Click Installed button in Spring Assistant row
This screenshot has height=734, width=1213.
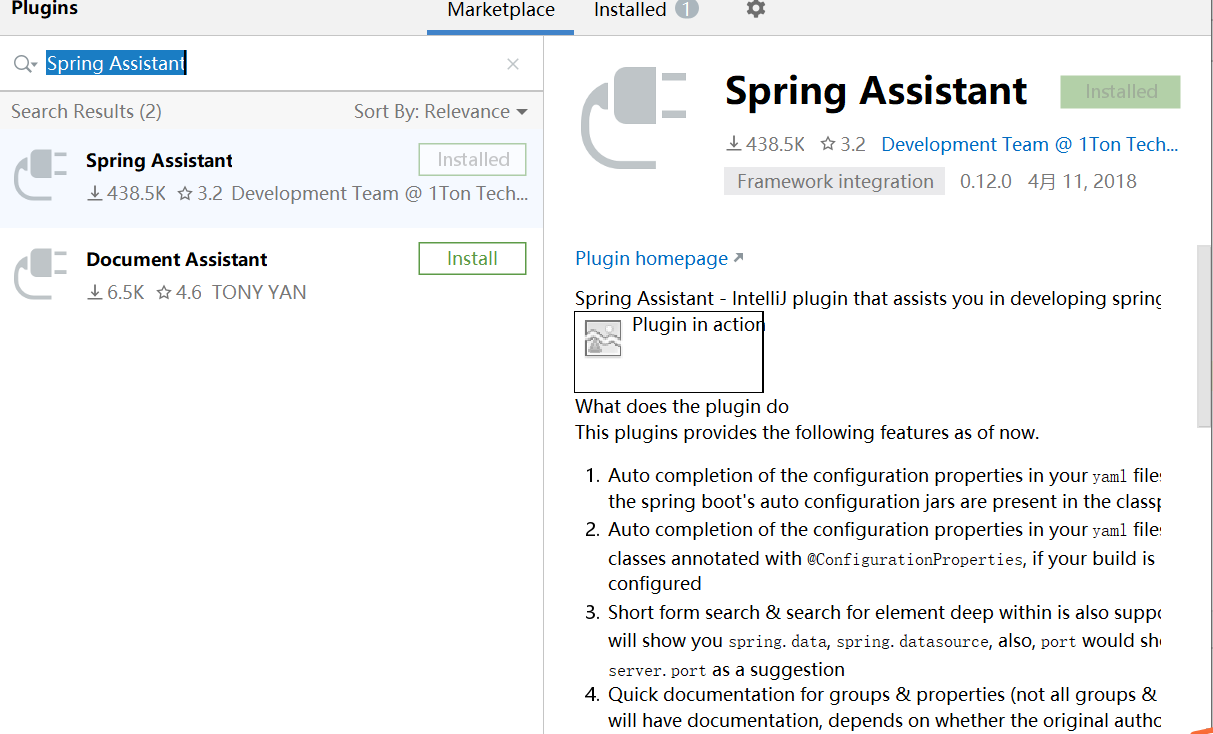tap(472, 159)
